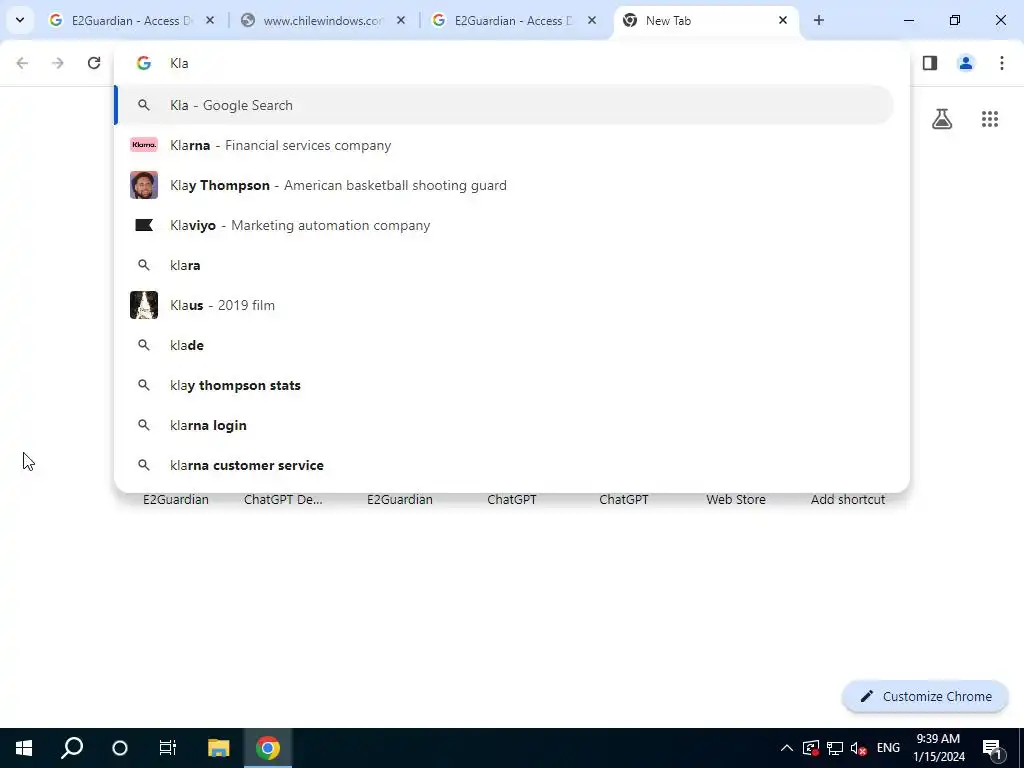Choose 'klarna customer service' suggestion

504,465
